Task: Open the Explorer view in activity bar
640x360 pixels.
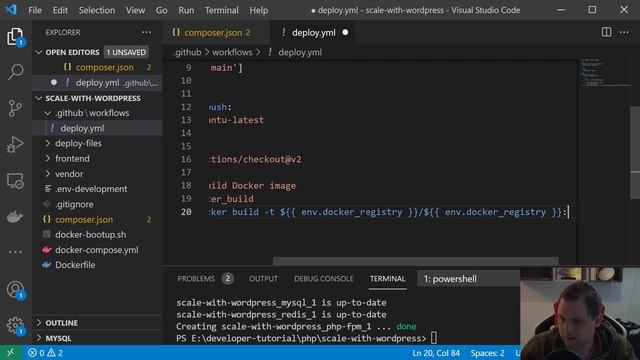Action: pos(16,37)
